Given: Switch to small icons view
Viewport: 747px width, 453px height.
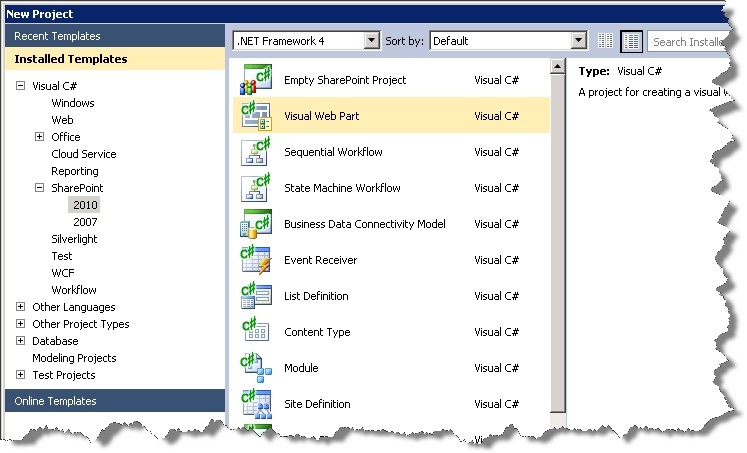Looking at the screenshot, I should (x=605, y=41).
